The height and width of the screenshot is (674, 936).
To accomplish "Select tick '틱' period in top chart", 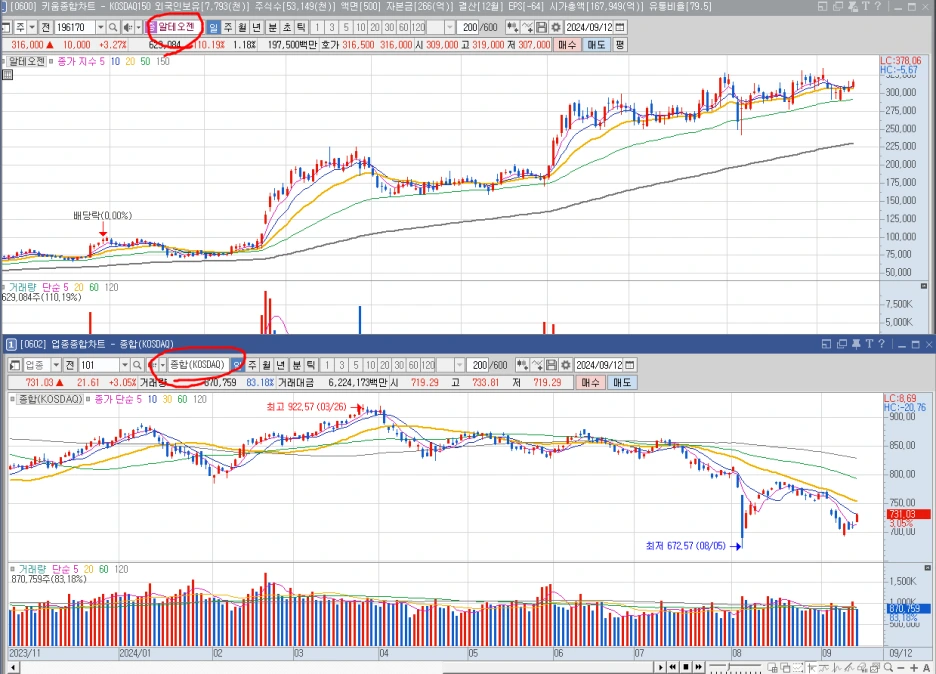I will (x=301, y=27).
